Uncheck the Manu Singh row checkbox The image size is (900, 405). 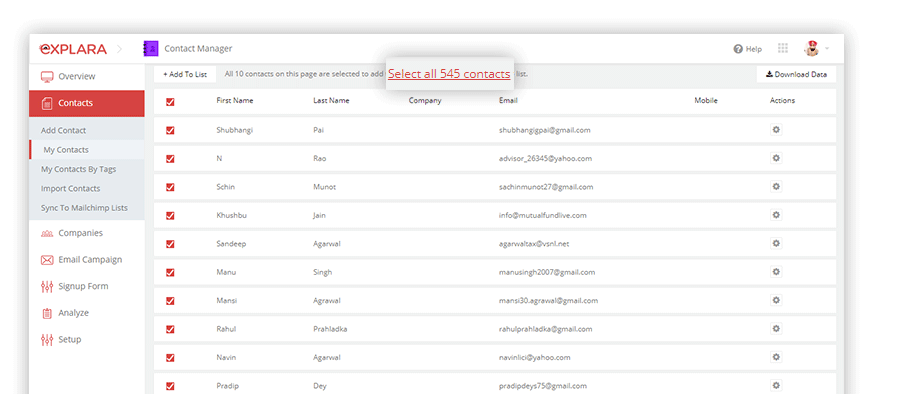point(170,272)
